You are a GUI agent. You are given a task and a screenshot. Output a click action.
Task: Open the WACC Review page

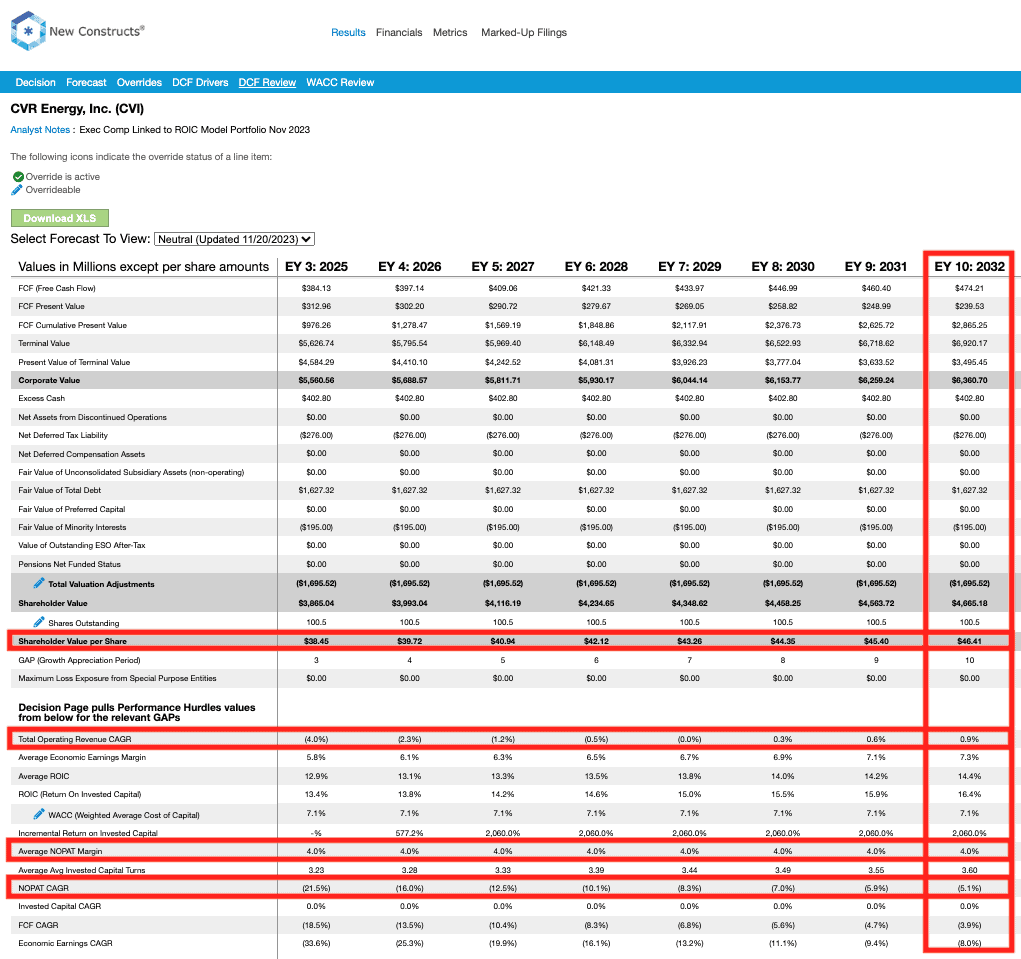point(340,83)
